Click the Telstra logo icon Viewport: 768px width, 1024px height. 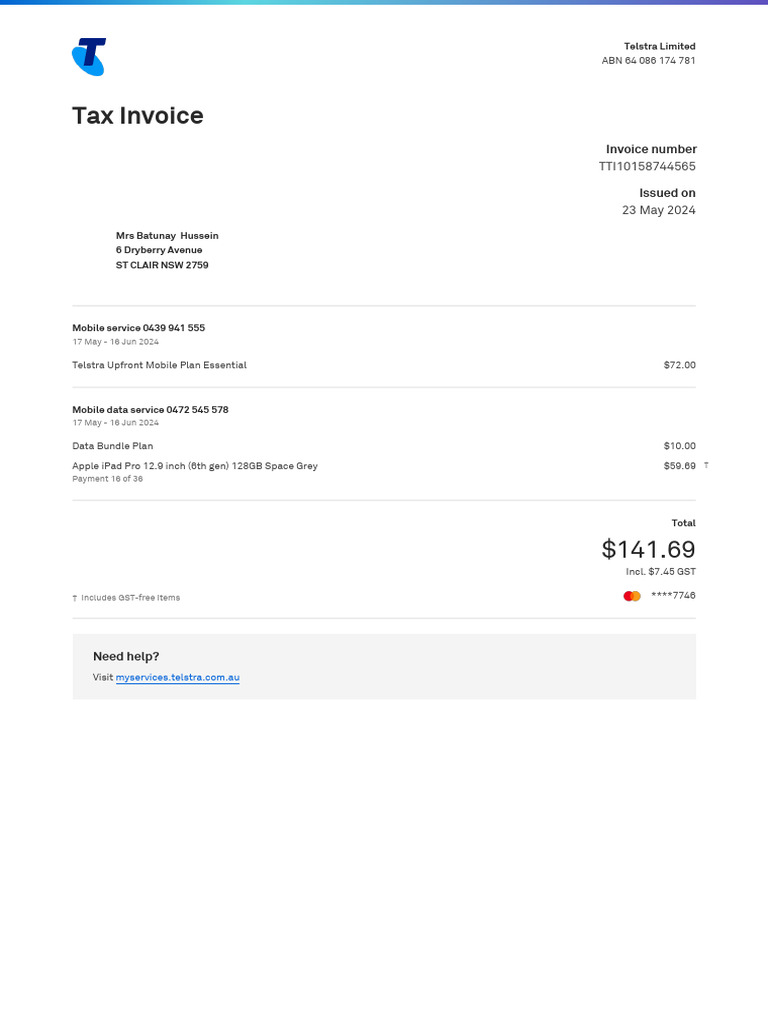[x=89, y=57]
